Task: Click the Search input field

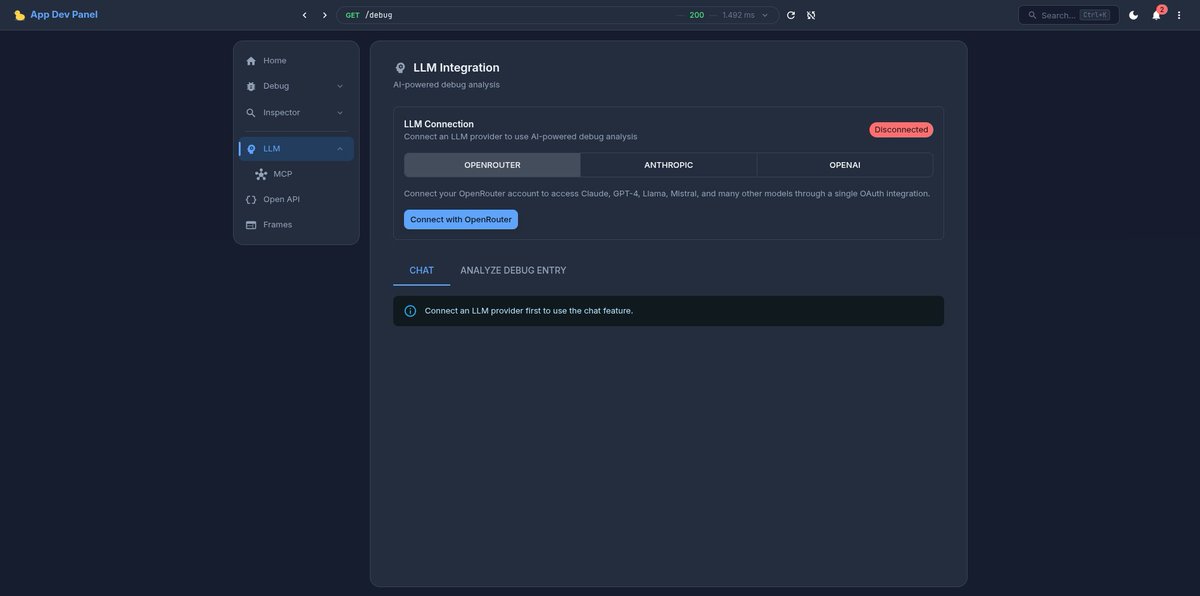Action: 1068,15
